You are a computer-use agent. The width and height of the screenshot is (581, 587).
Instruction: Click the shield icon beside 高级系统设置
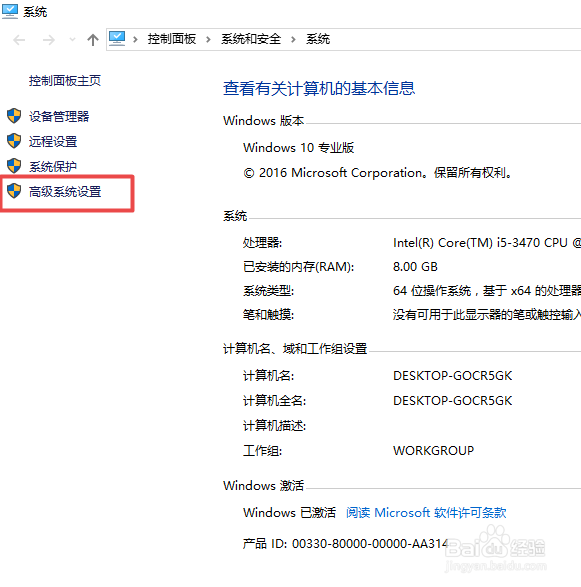14,191
